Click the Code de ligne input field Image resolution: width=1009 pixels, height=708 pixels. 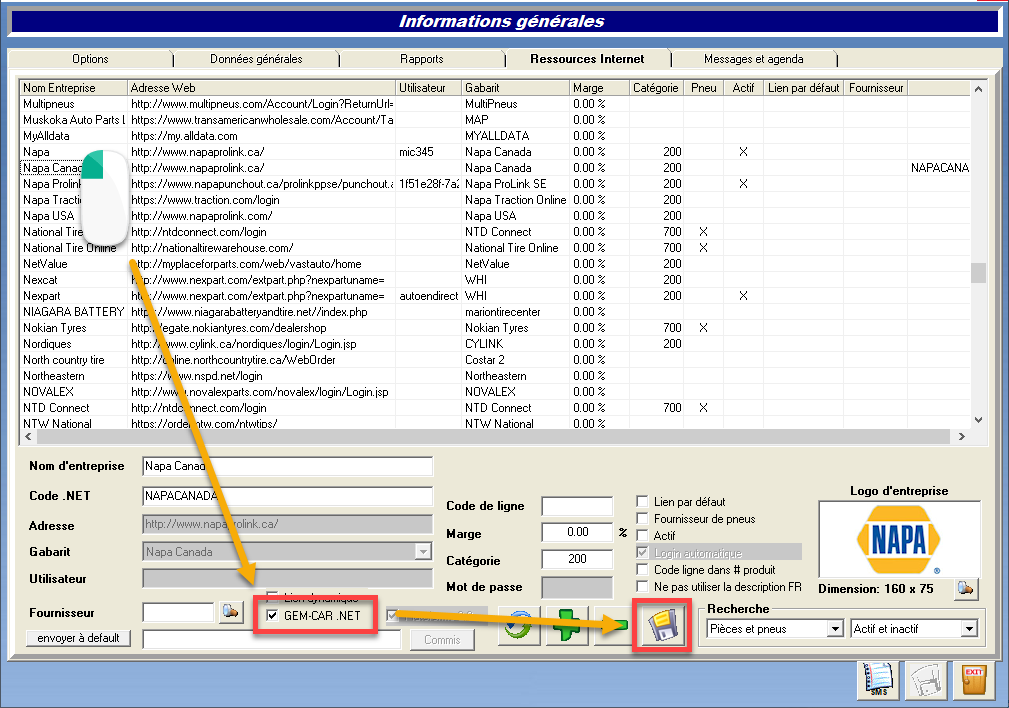(x=577, y=506)
